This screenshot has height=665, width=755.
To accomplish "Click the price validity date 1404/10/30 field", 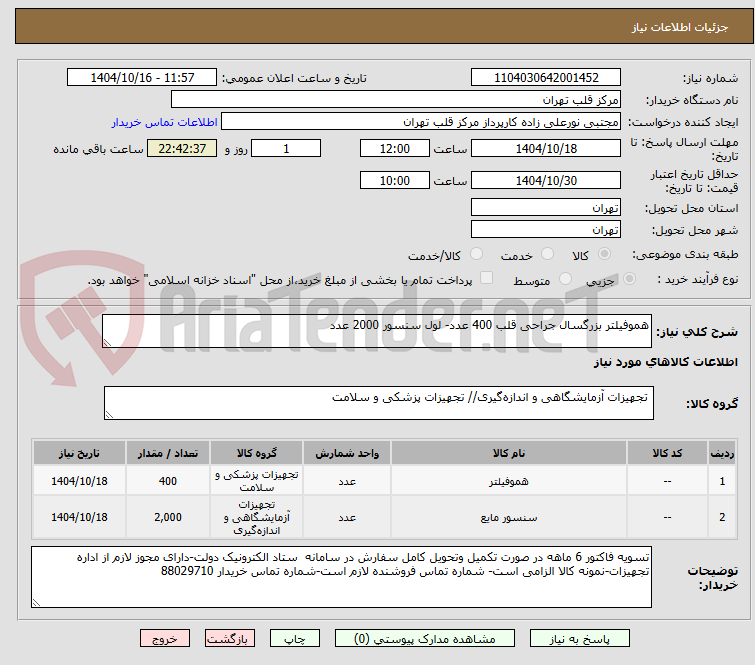I will click(x=546, y=181).
